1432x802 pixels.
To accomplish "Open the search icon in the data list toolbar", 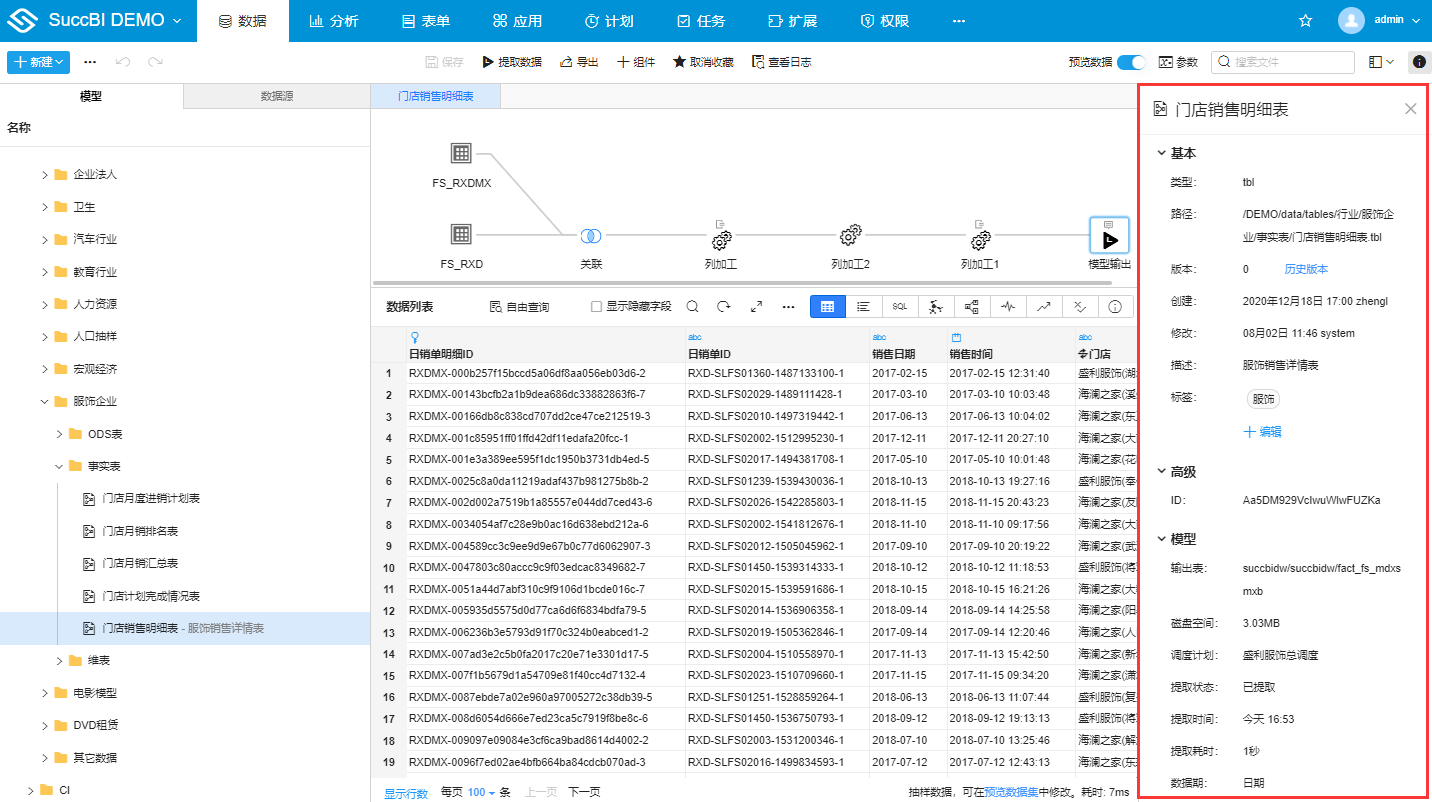I will click(692, 307).
